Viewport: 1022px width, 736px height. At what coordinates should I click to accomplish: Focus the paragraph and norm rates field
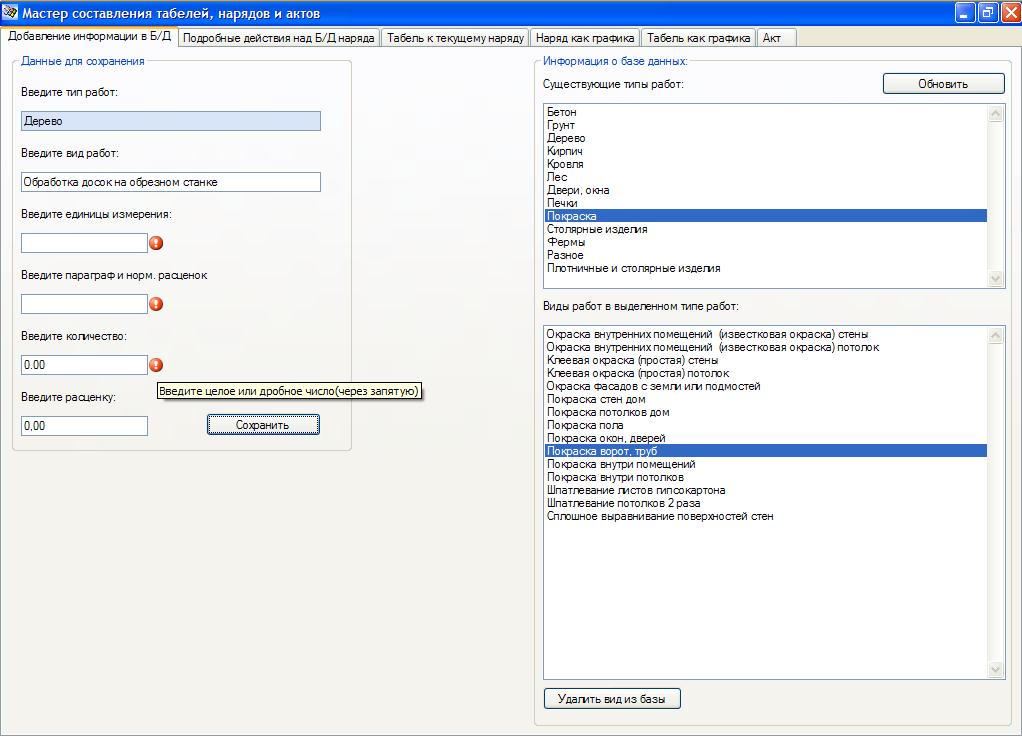pos(84,304)
